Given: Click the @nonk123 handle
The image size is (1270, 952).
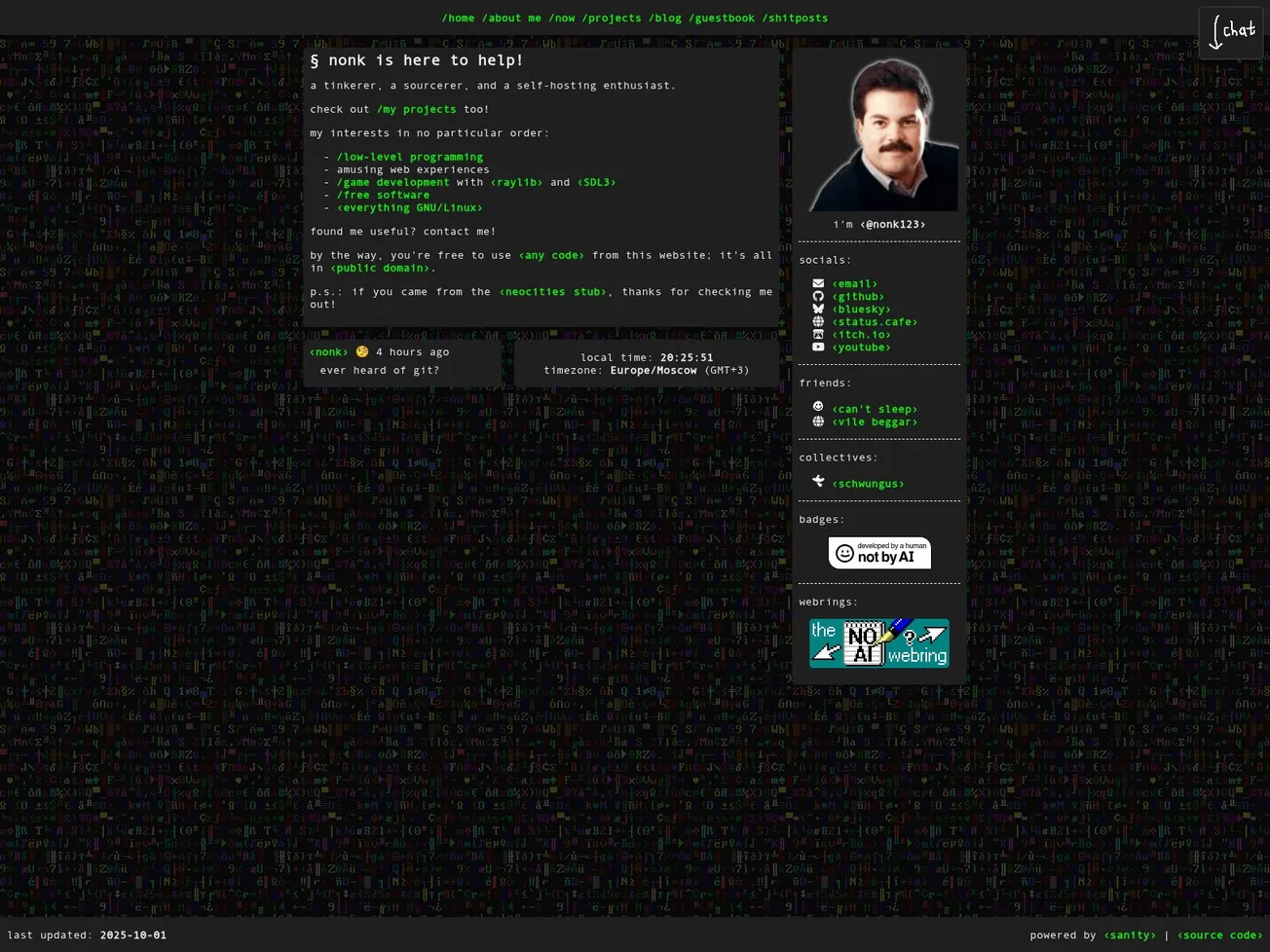Looking at the screenshot, I should (891, 224).
